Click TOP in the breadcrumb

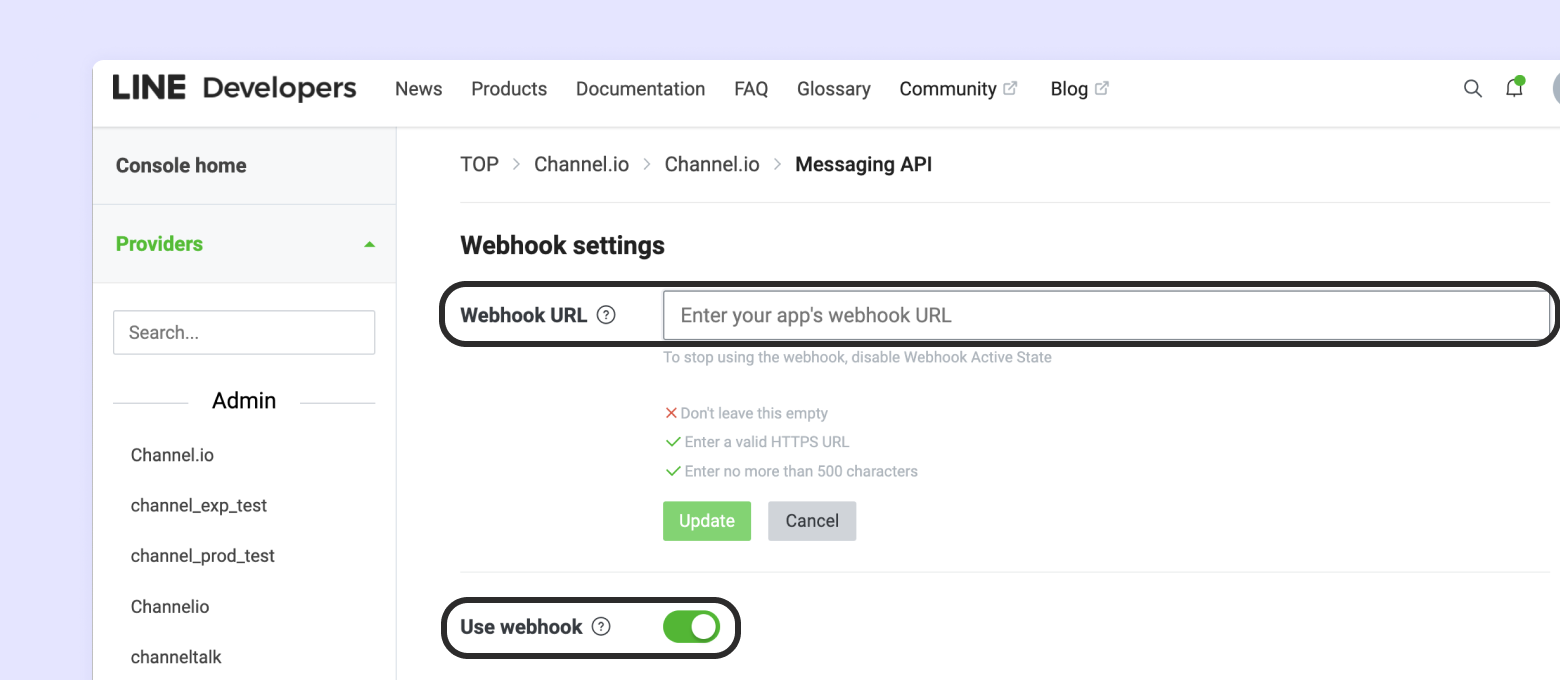tap(479, 165)
